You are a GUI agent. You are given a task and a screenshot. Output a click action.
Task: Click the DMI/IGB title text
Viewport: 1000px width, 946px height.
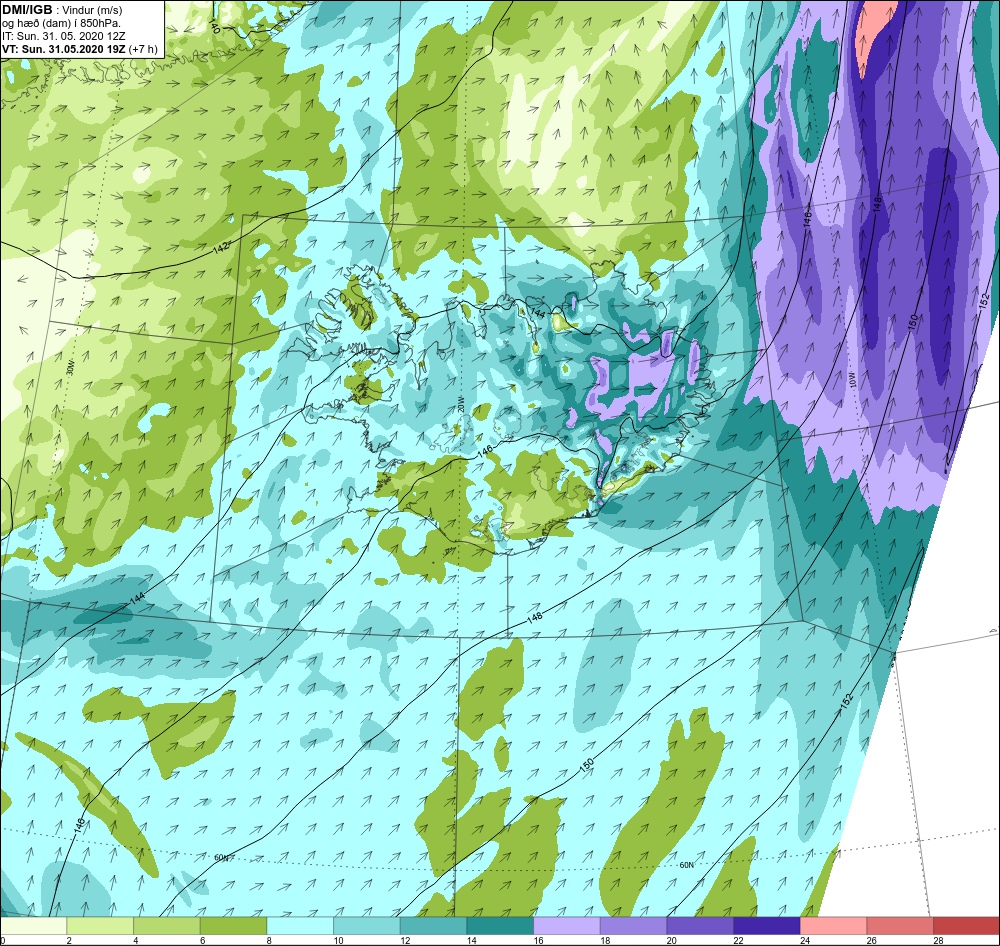27,10
